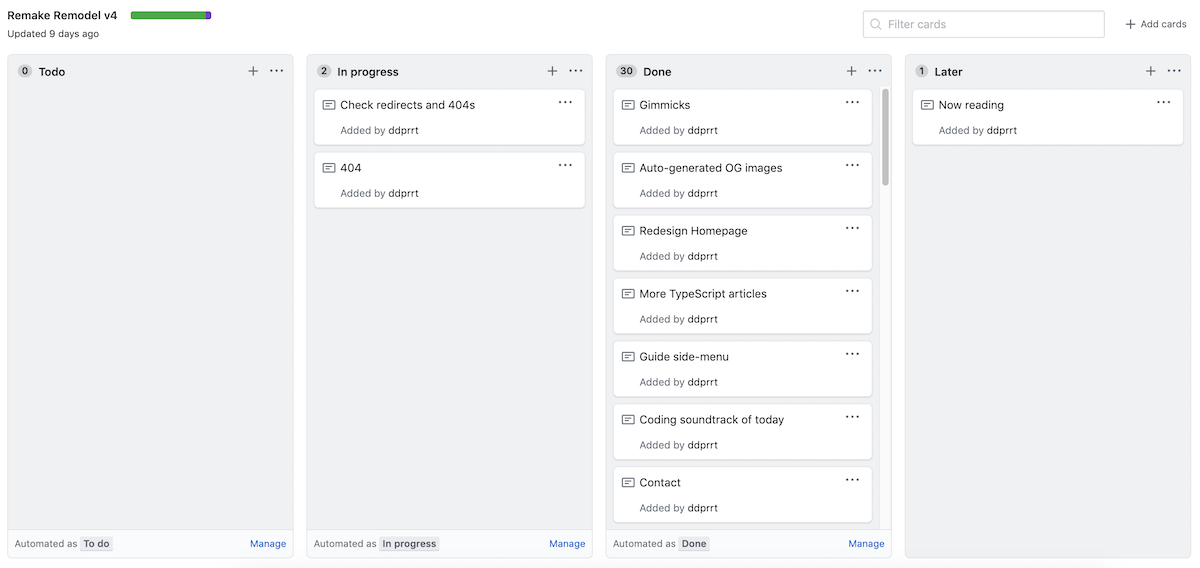The width and height of the screenshot is (1200, 568).
Task: Click note icon on 404 card
Action: pos(329,168)
